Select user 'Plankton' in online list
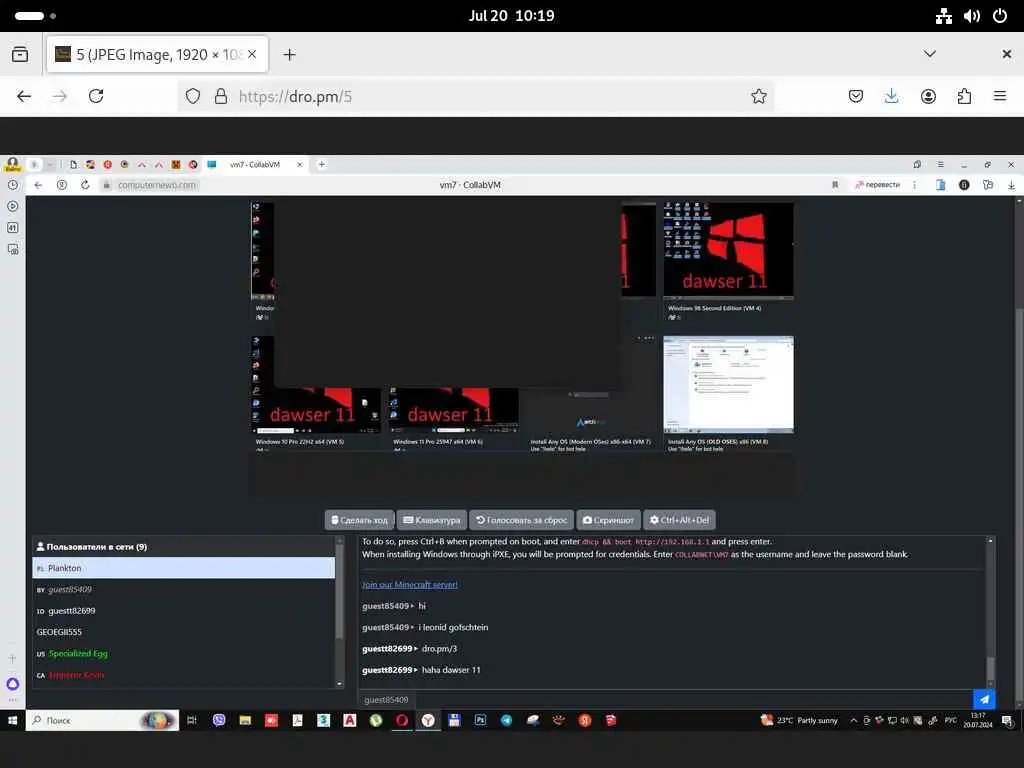This screenshot has width=1024, height=768. [x=184, y=568]
